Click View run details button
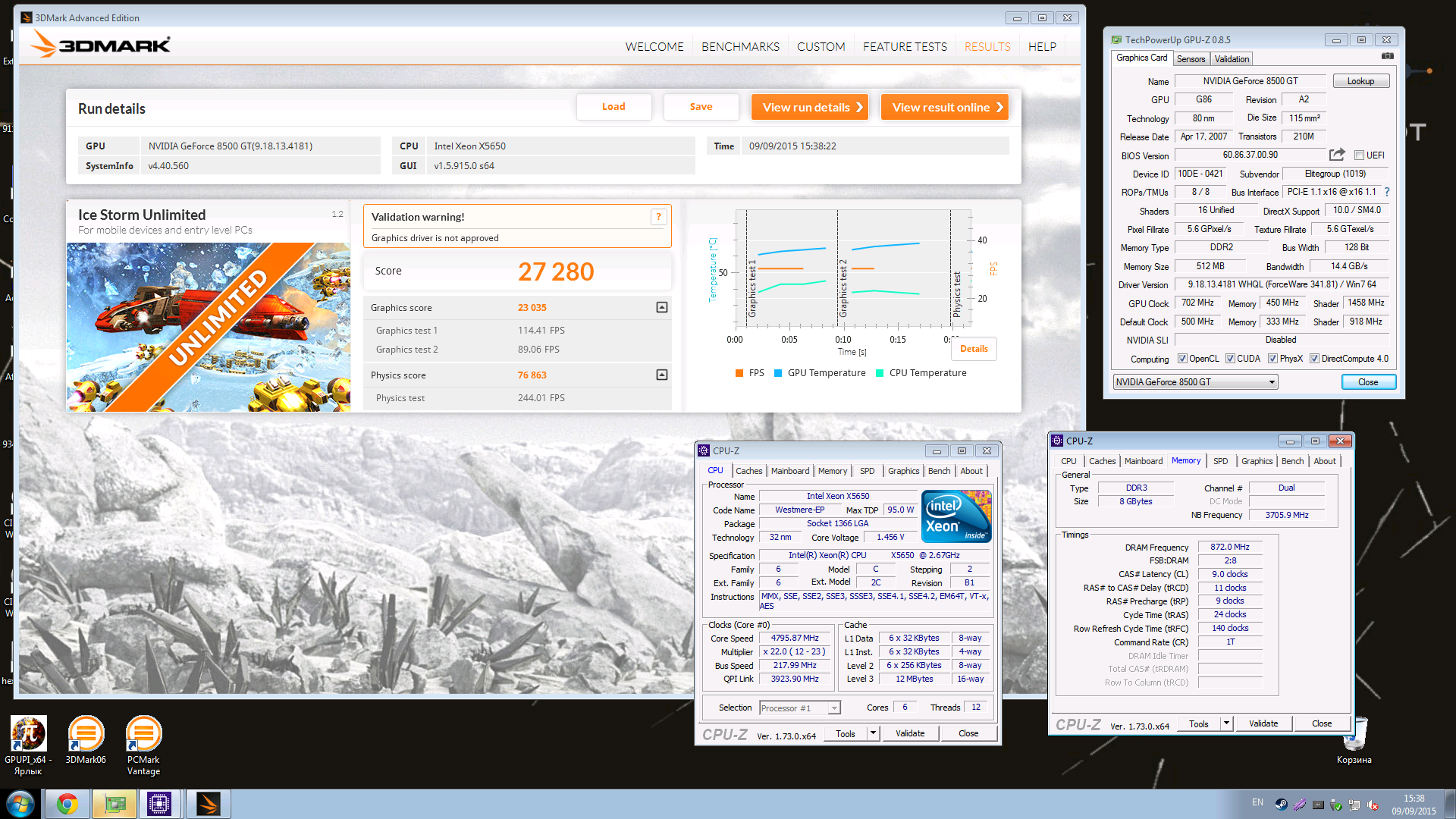This screenshot has height=819, width=1456. [810, 107]
